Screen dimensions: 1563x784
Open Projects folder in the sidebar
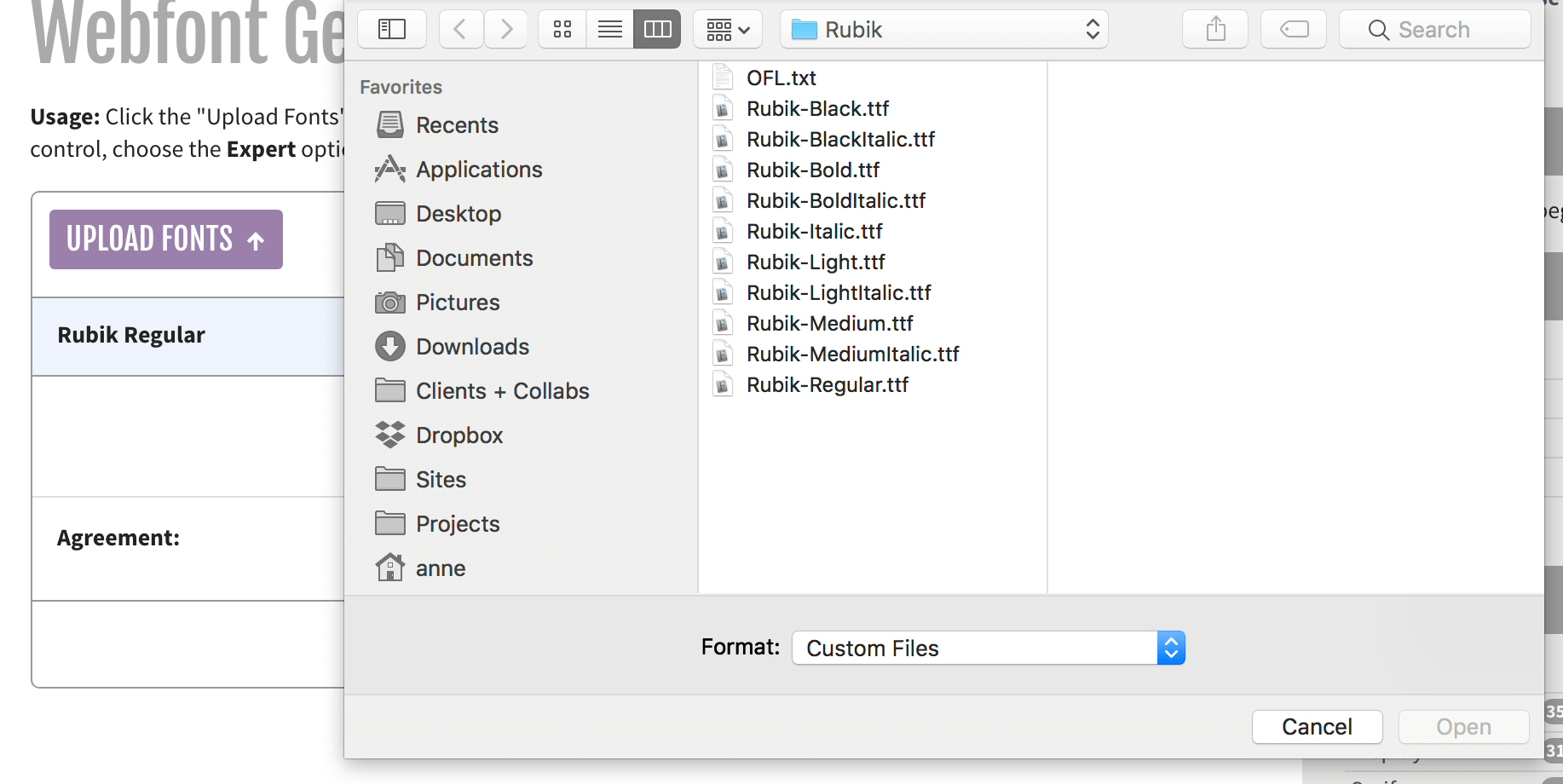[x=437, y=524]
